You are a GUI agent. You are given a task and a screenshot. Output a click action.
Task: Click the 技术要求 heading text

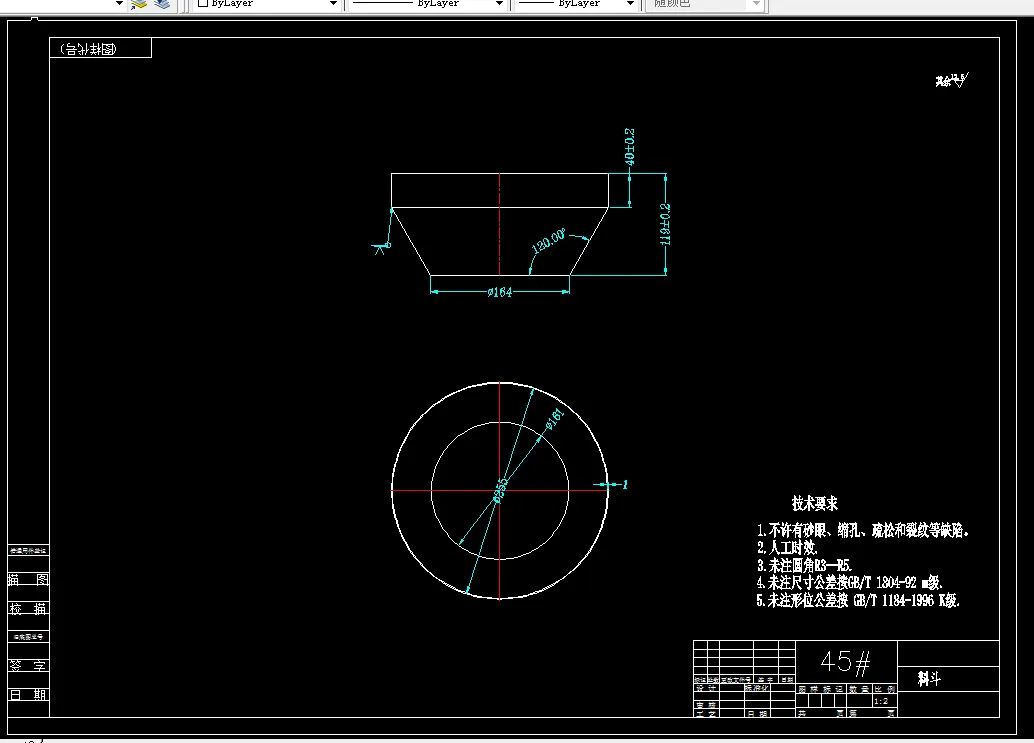pos(814,504)
